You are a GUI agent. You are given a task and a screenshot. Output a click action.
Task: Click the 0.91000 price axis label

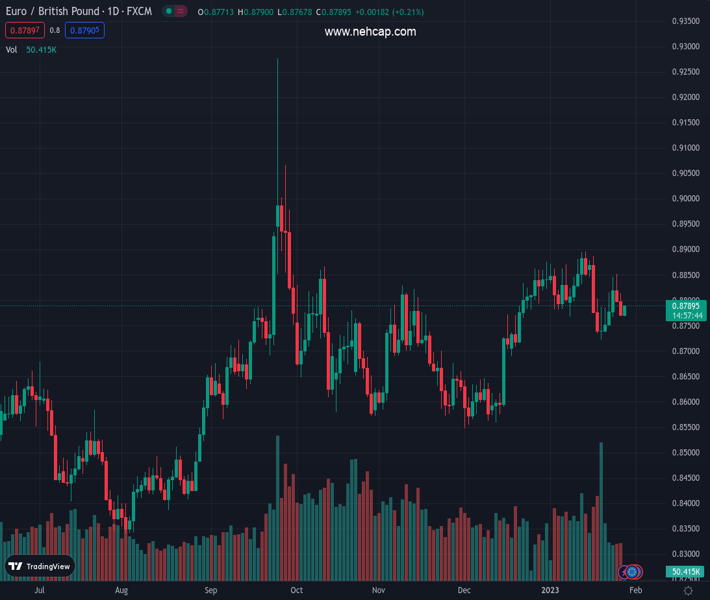[686, 148]
